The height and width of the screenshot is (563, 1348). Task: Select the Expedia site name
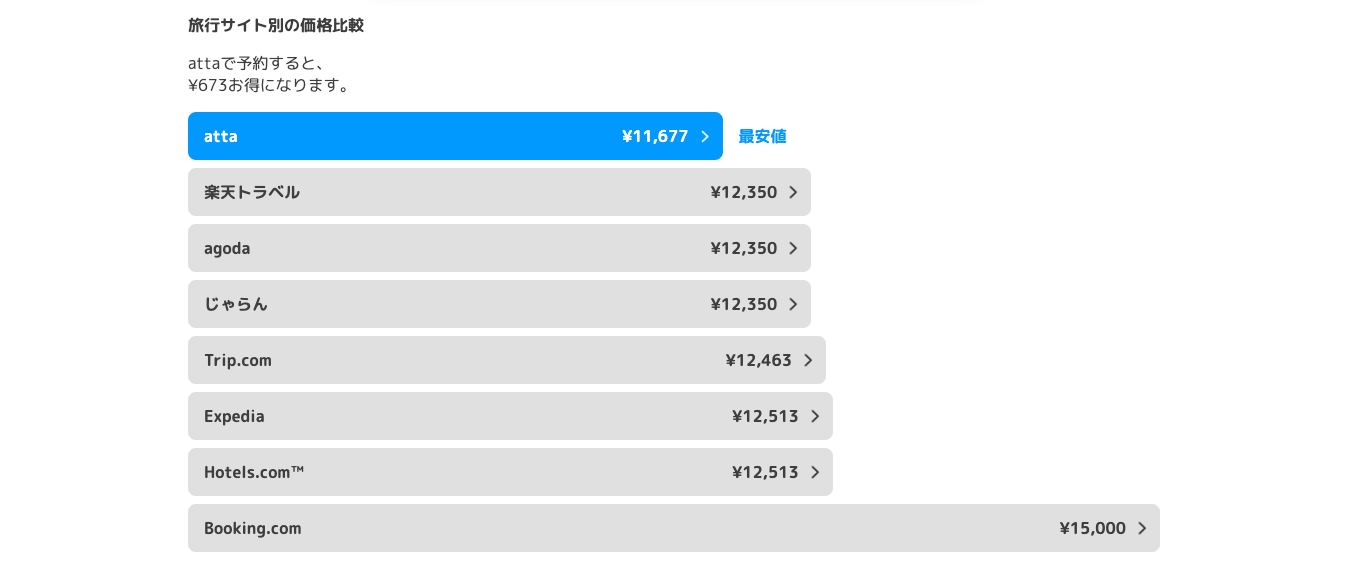234,416
